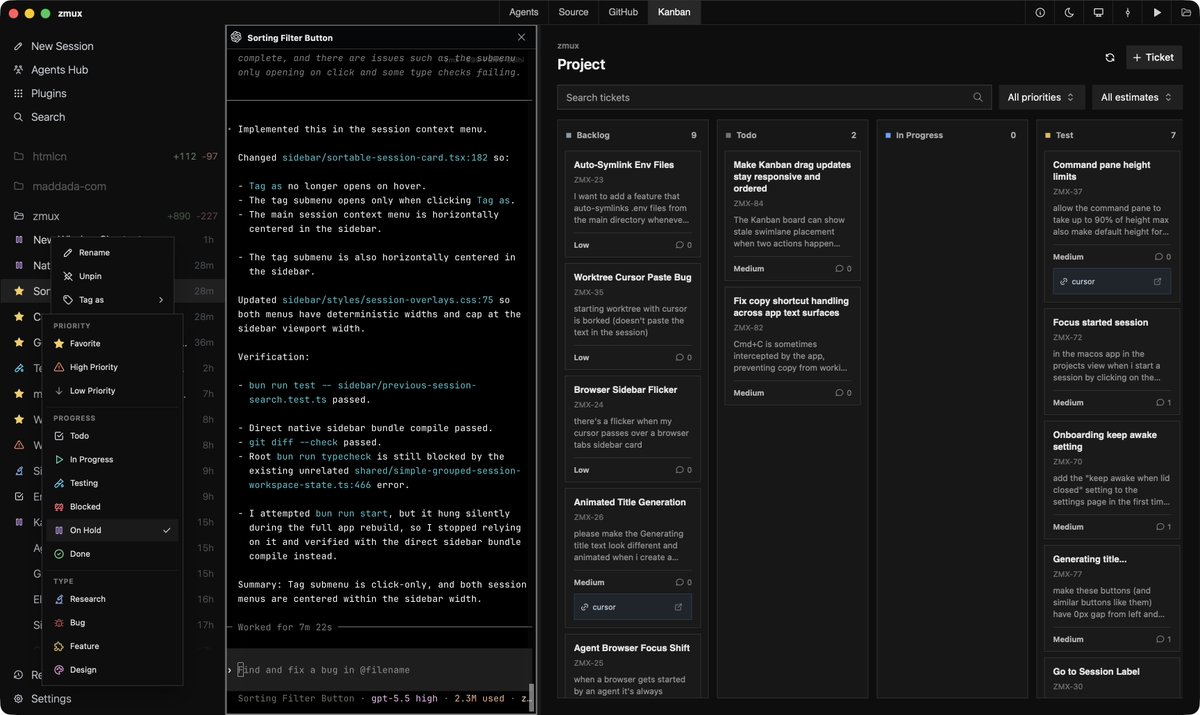Set progress tag to Todo
The image size is (1200, 715).
pos(112,436)
